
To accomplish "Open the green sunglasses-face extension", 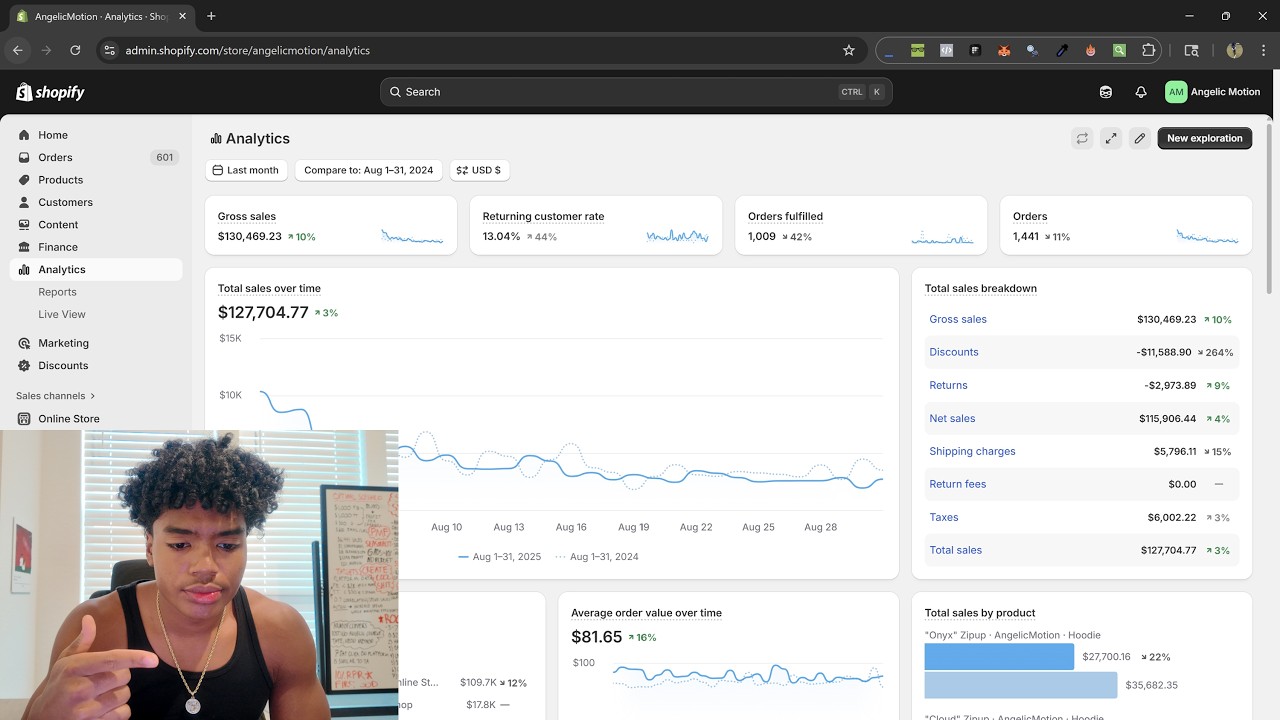I will pyautogui.click(x=917, y=50).
